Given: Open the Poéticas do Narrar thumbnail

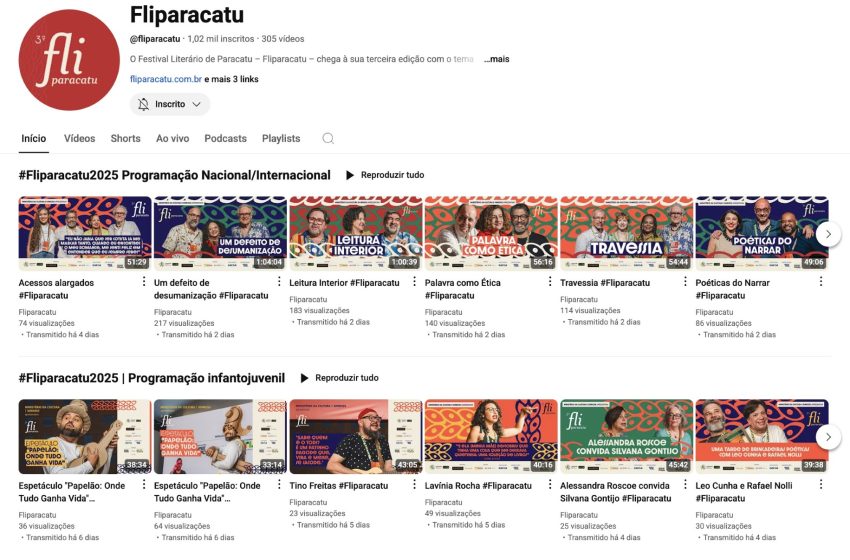Looking at the screenshot, I should tap(762, 233).
